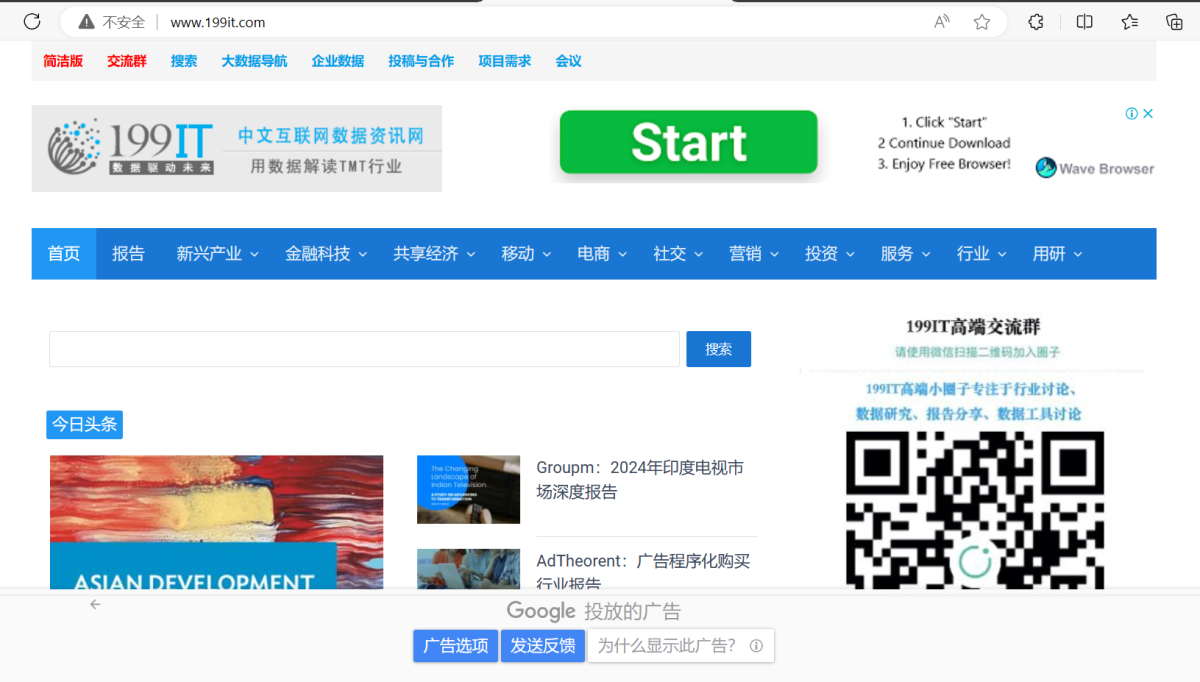
Task: Click the green Start button in the ad
Action: tap(688, 142)
